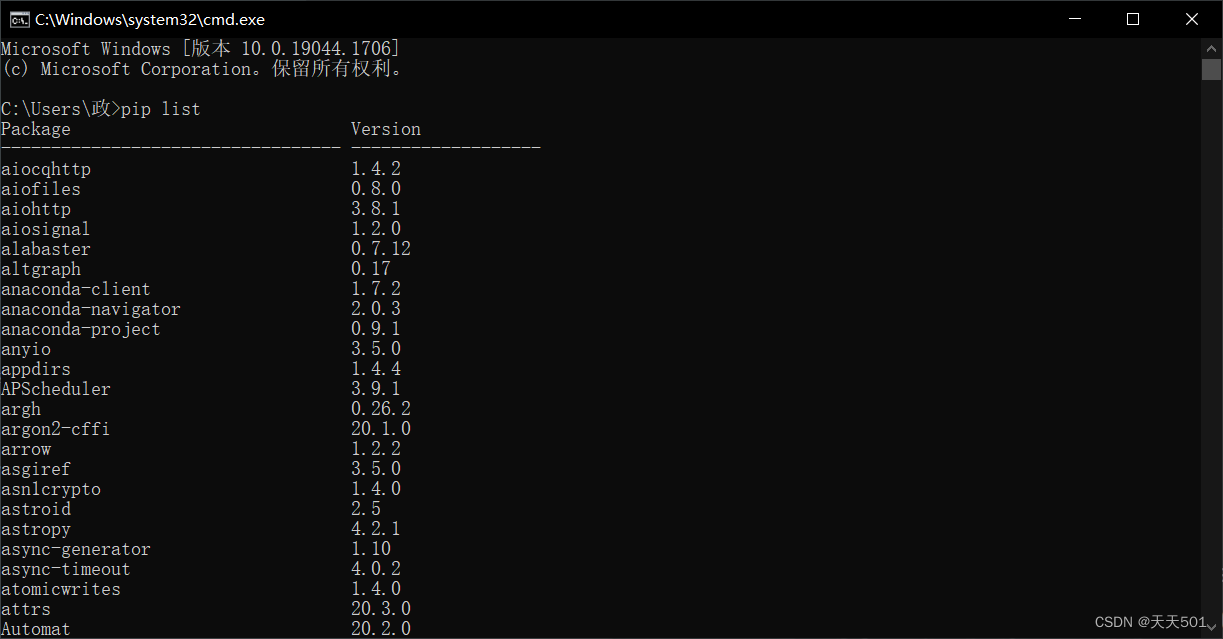Image resolution: width=1223 pixels, height=639 pixels.
Task: Select the aiocqhttp package name
Action: (46, 169)
